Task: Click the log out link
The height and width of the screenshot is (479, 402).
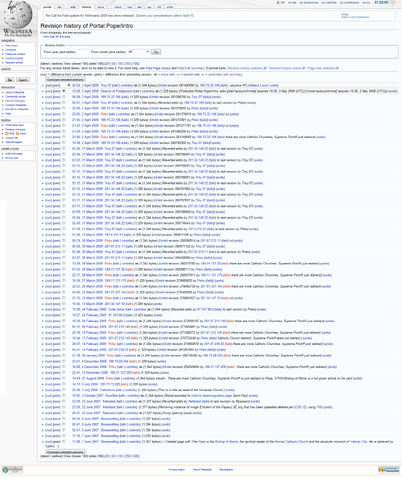Action: tap(366, 3)
